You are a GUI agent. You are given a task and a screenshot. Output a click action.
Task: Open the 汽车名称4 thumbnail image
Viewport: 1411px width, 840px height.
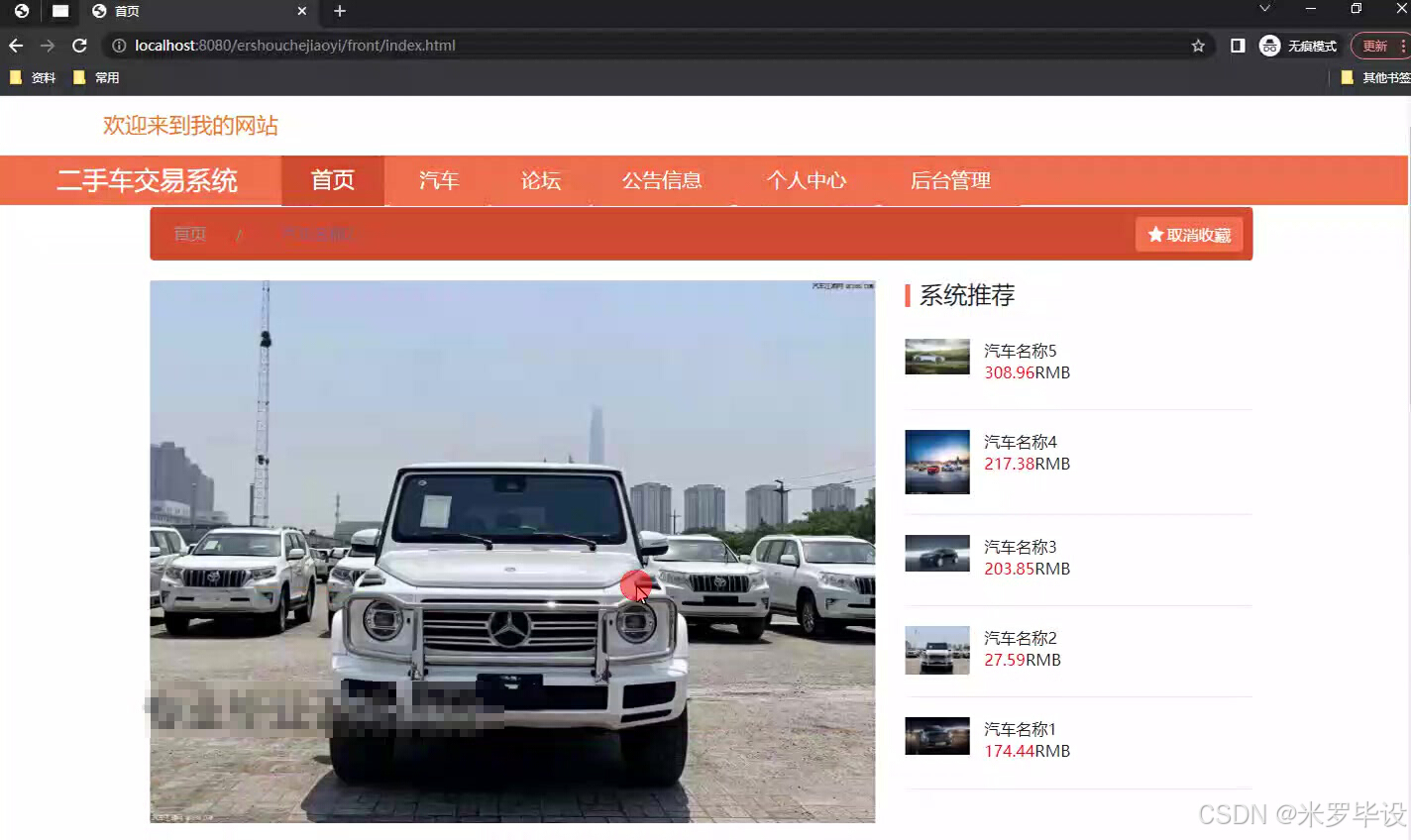pyautogui.click(x=937, y=462)
